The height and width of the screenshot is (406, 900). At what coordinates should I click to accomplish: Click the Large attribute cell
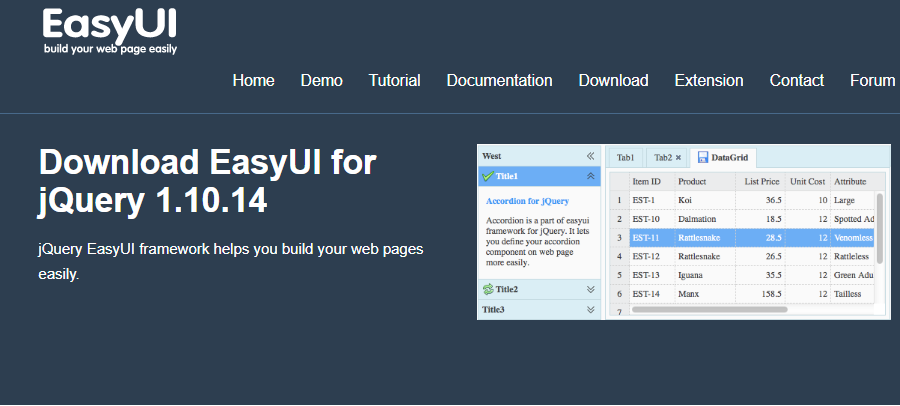pos(852,200)
